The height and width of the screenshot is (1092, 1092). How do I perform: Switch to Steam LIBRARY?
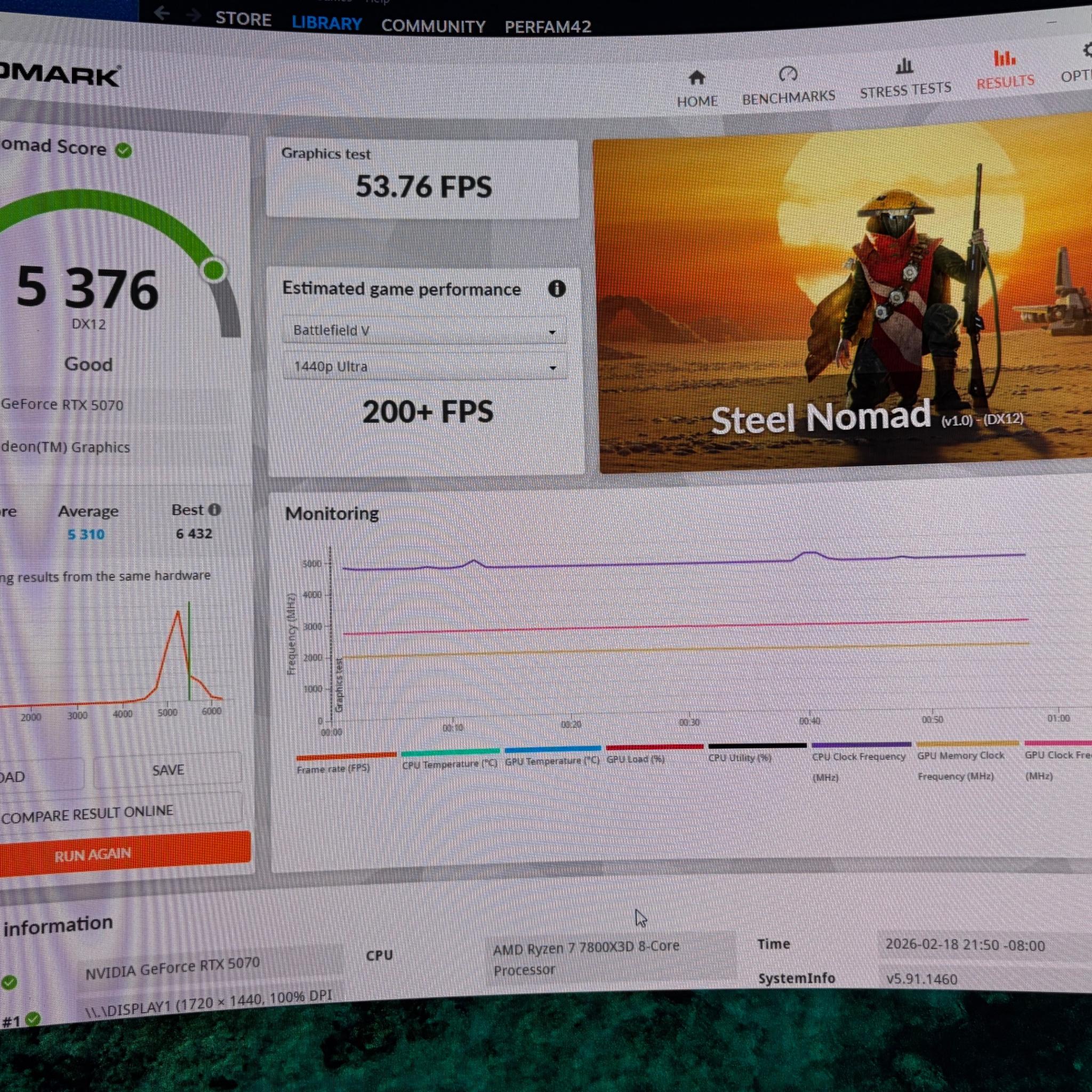coord(327,23)
